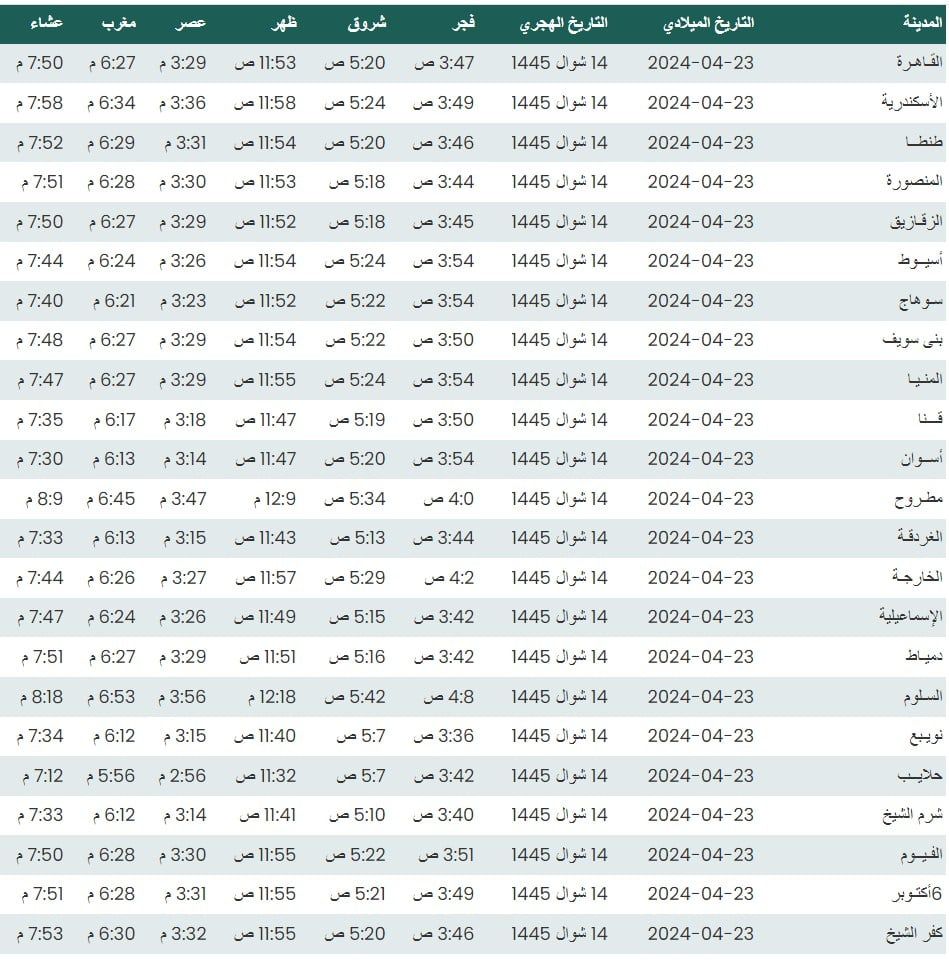
Task: Click the ظهر column header
Action: tap(284, 23)
